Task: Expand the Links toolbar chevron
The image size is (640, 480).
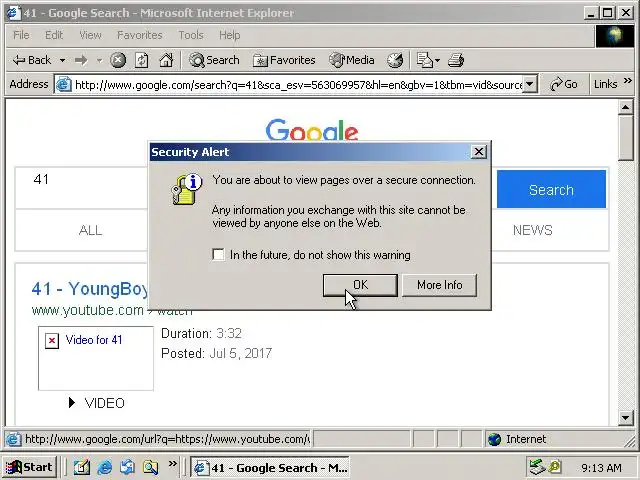Action: click(x=627, y=81)
